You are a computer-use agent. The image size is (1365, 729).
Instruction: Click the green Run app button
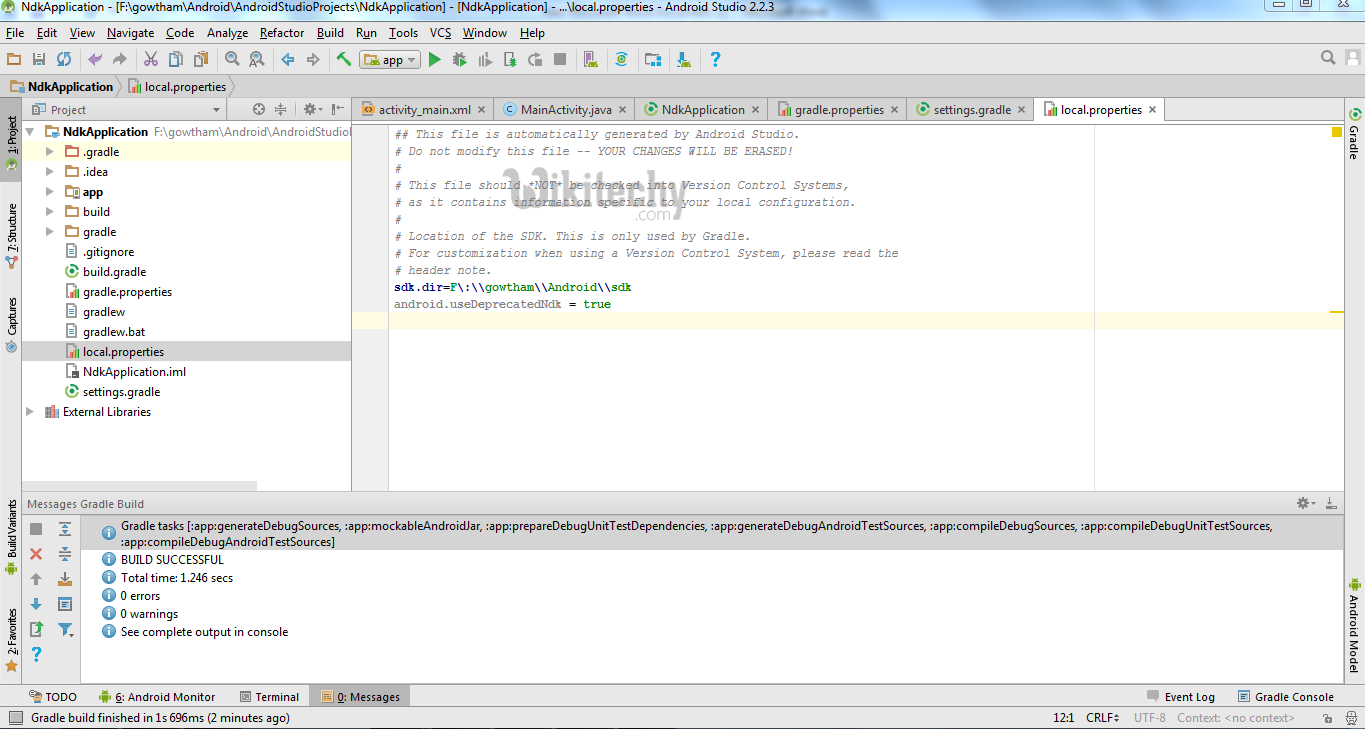(x=434, y=60)
